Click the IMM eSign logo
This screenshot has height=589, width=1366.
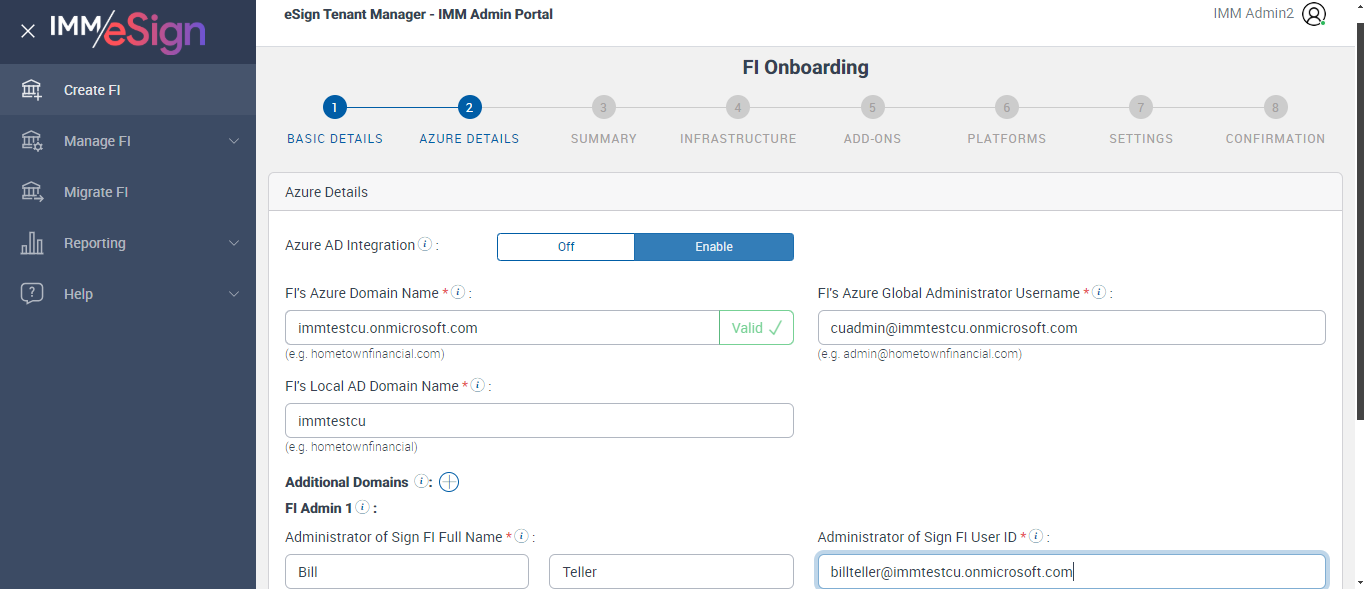point(127,31)
